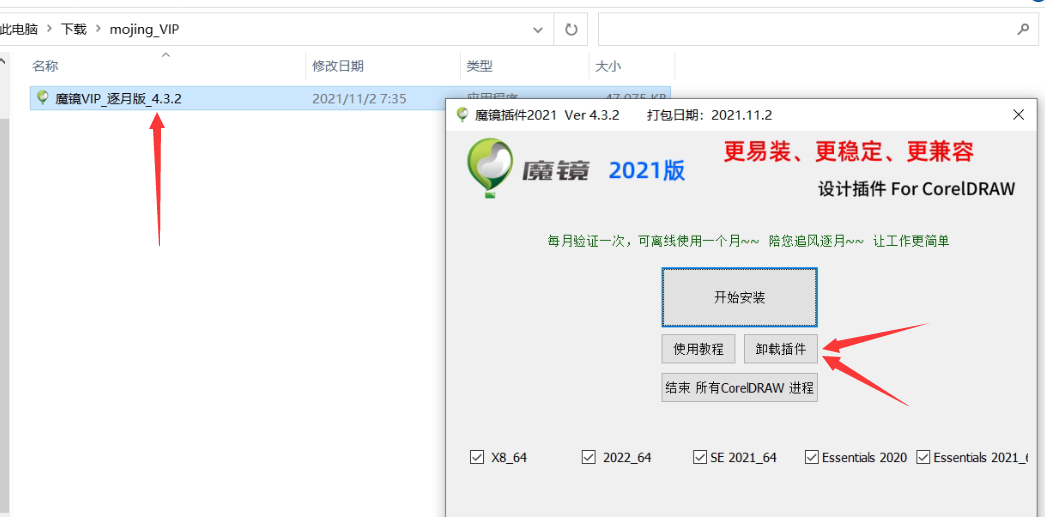Click the file date 2021/11/2 7:35
This screenshot has height=517, width=1045.
coord(359,99)
